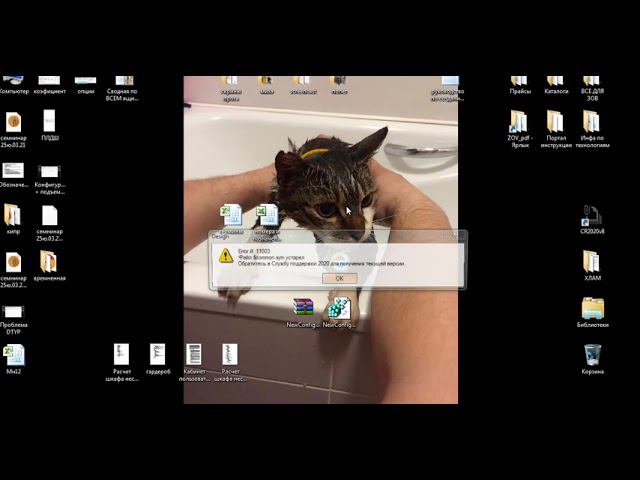Open the 'Кабинет пользоват...' document

pos(194,362)
